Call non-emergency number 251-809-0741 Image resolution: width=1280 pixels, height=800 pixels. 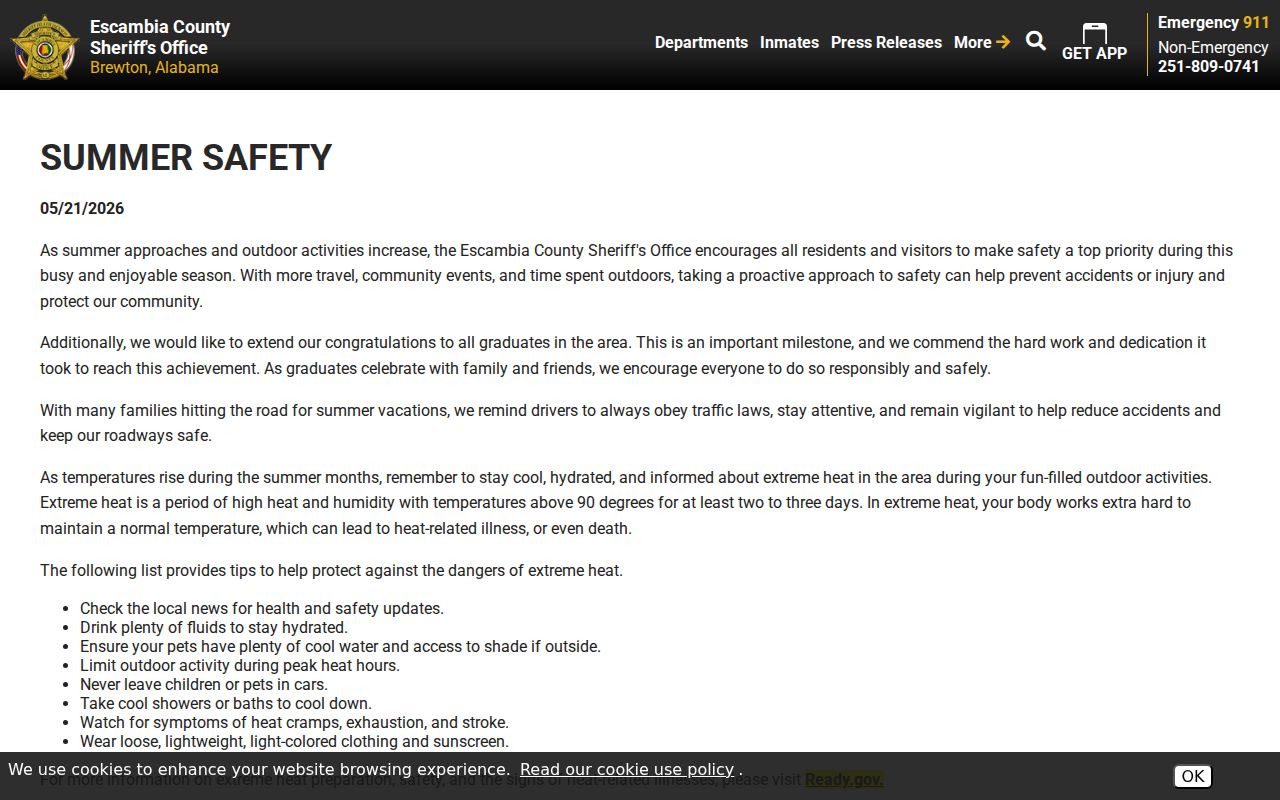coord(1209,66)
